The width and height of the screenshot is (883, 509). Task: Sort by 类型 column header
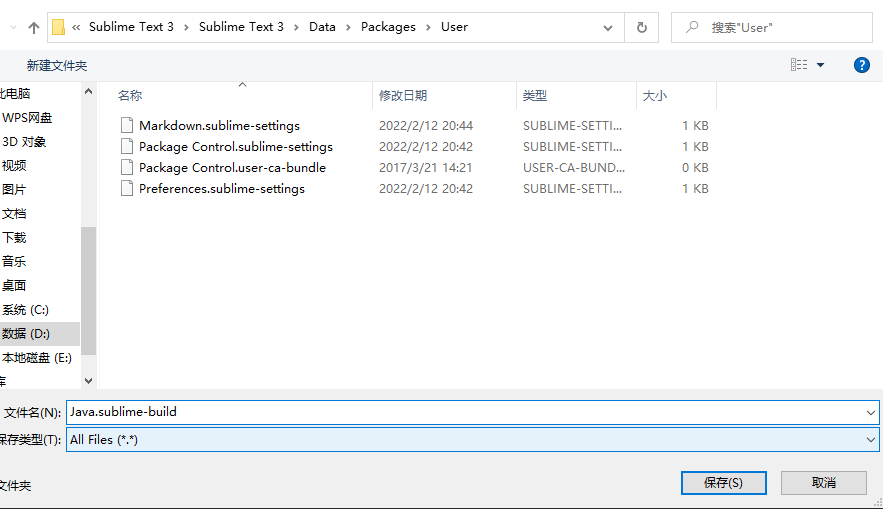coord(534,96)
